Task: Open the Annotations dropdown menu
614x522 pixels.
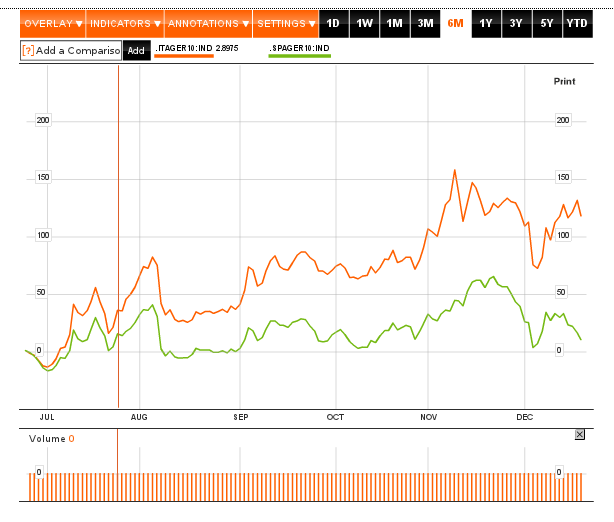Action: coord(208,24)
